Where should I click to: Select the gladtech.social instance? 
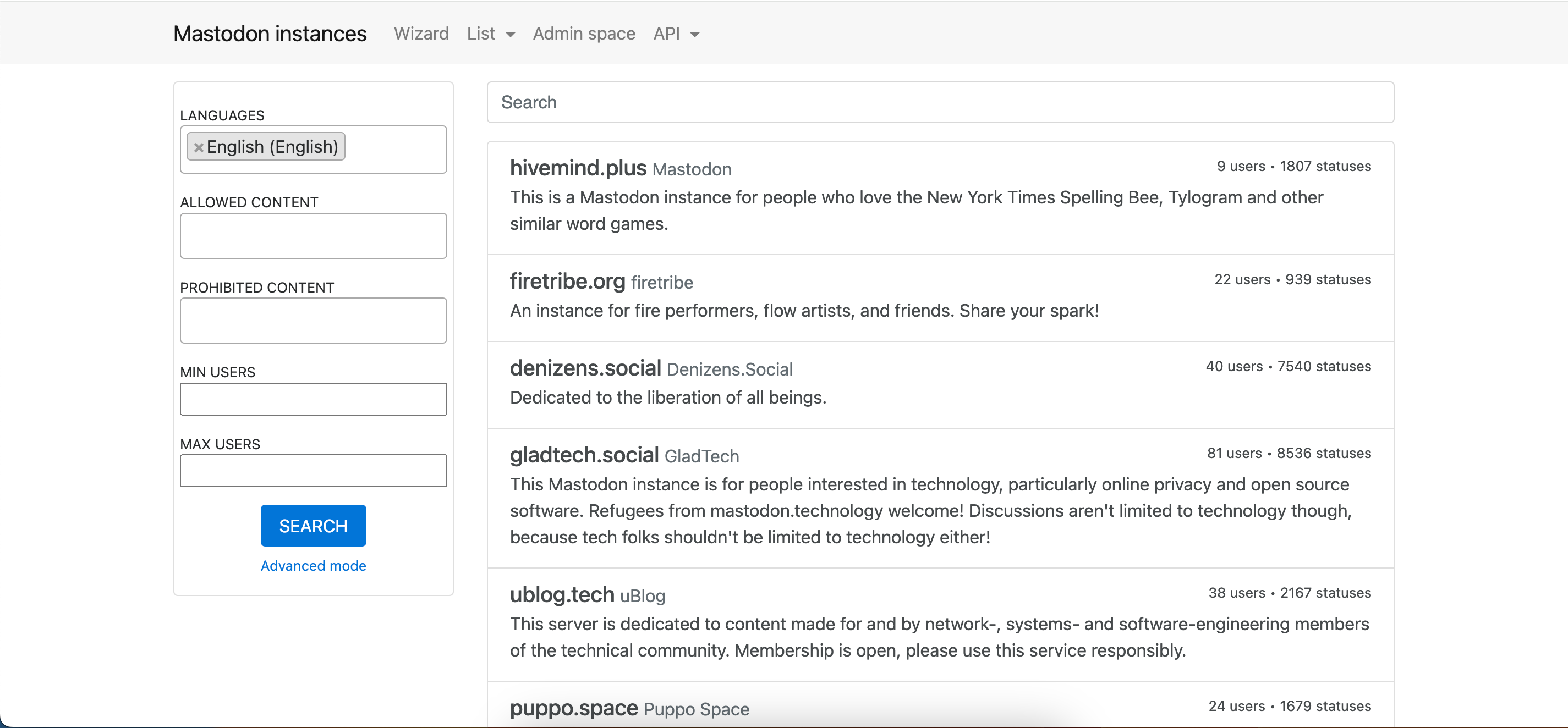(x=584, y=454)
